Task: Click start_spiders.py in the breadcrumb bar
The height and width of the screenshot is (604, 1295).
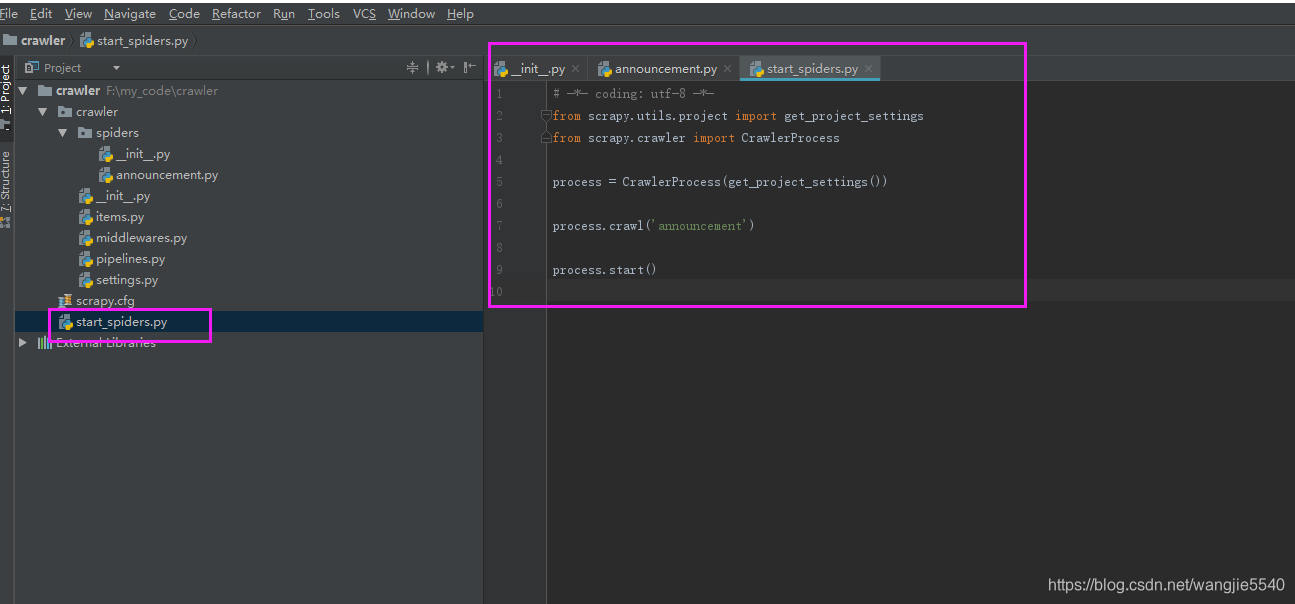Action: tap(141, 41)
